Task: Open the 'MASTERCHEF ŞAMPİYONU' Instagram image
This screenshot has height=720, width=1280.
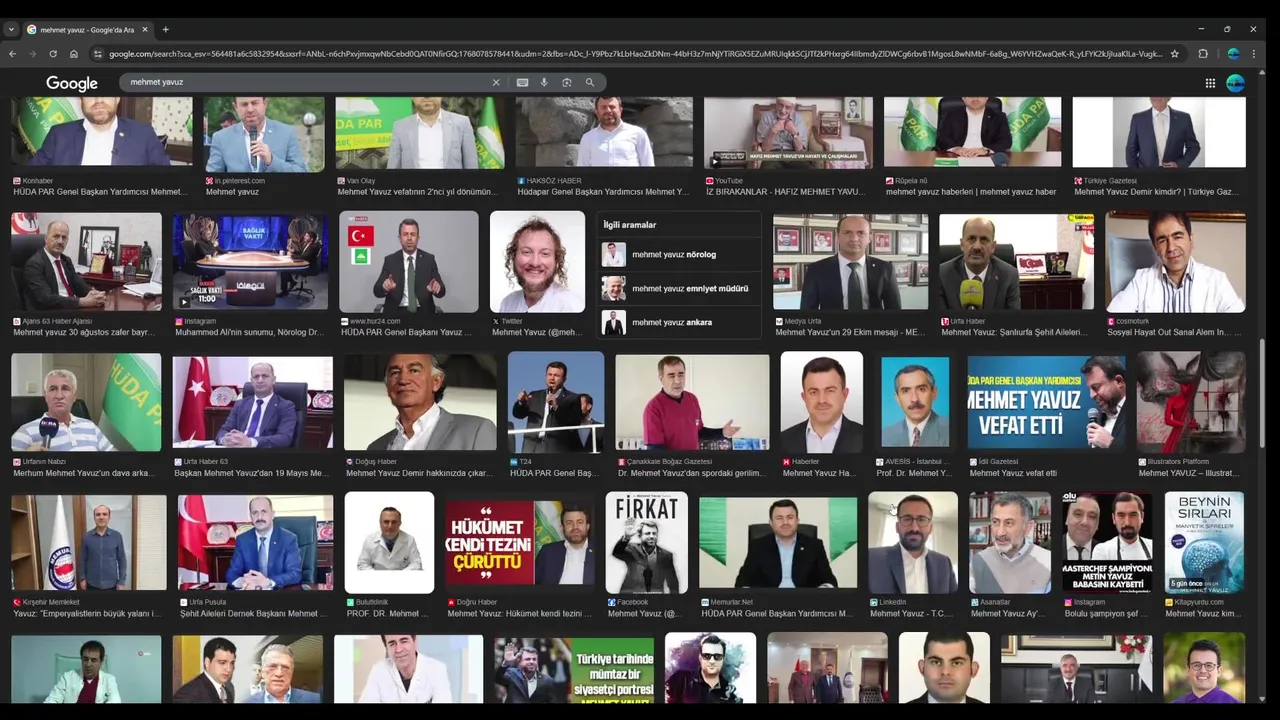Action: [1107, 542]
